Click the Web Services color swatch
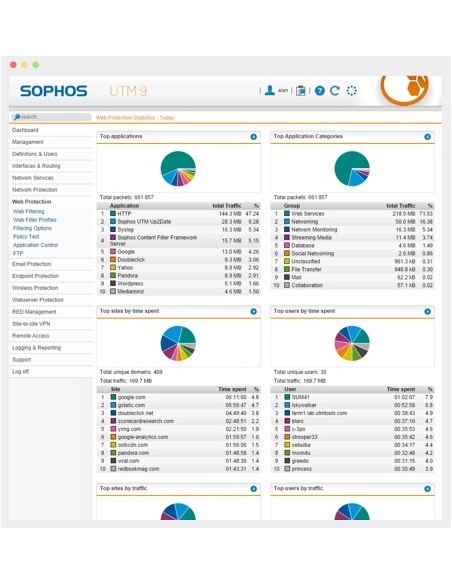This screenshot has width=452, height=584. click(287, 213)
